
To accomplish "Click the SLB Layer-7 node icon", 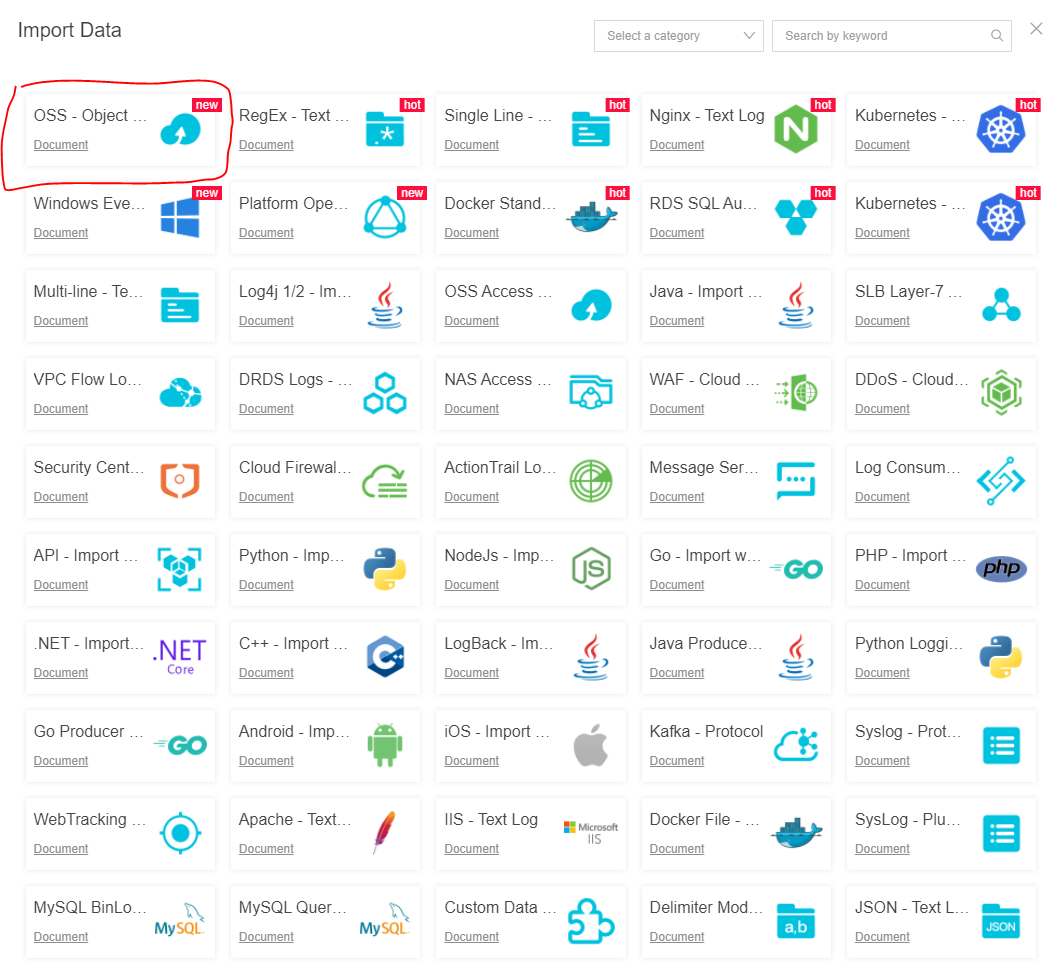I will pos(1001,305).
